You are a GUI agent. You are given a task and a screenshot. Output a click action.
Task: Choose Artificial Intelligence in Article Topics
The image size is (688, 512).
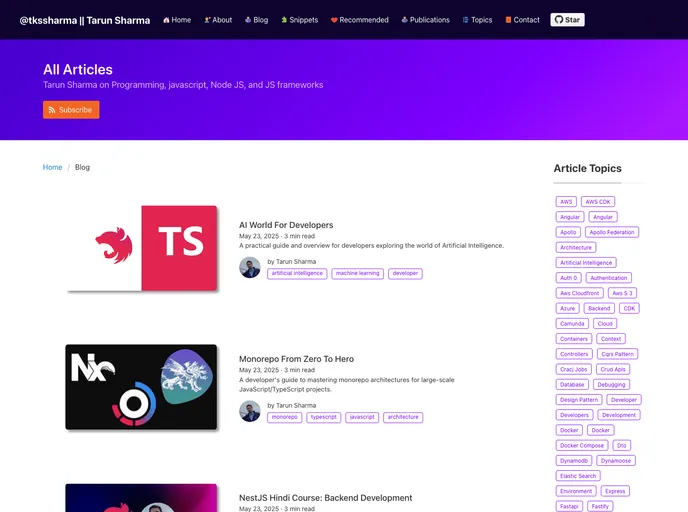coord(586,263)
